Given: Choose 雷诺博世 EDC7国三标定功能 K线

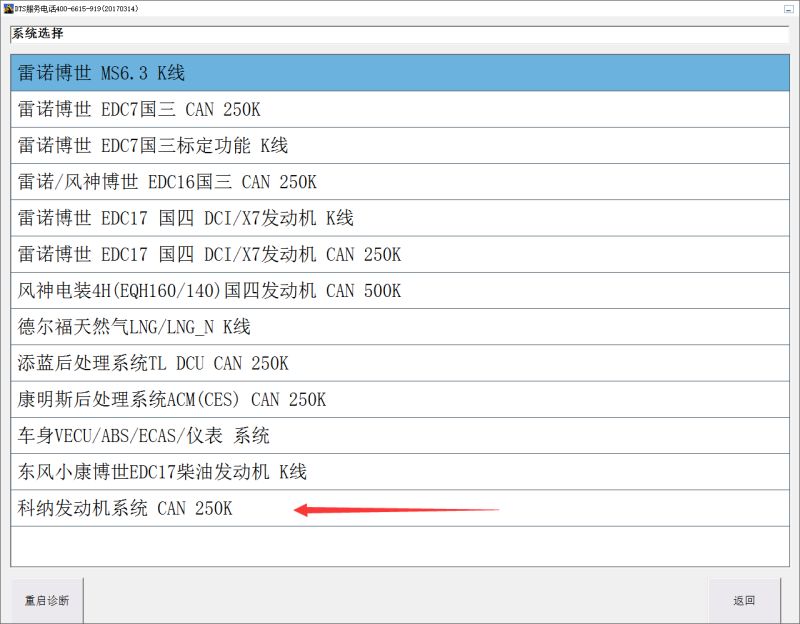Looking at the screenshot, I should (400, 146).
